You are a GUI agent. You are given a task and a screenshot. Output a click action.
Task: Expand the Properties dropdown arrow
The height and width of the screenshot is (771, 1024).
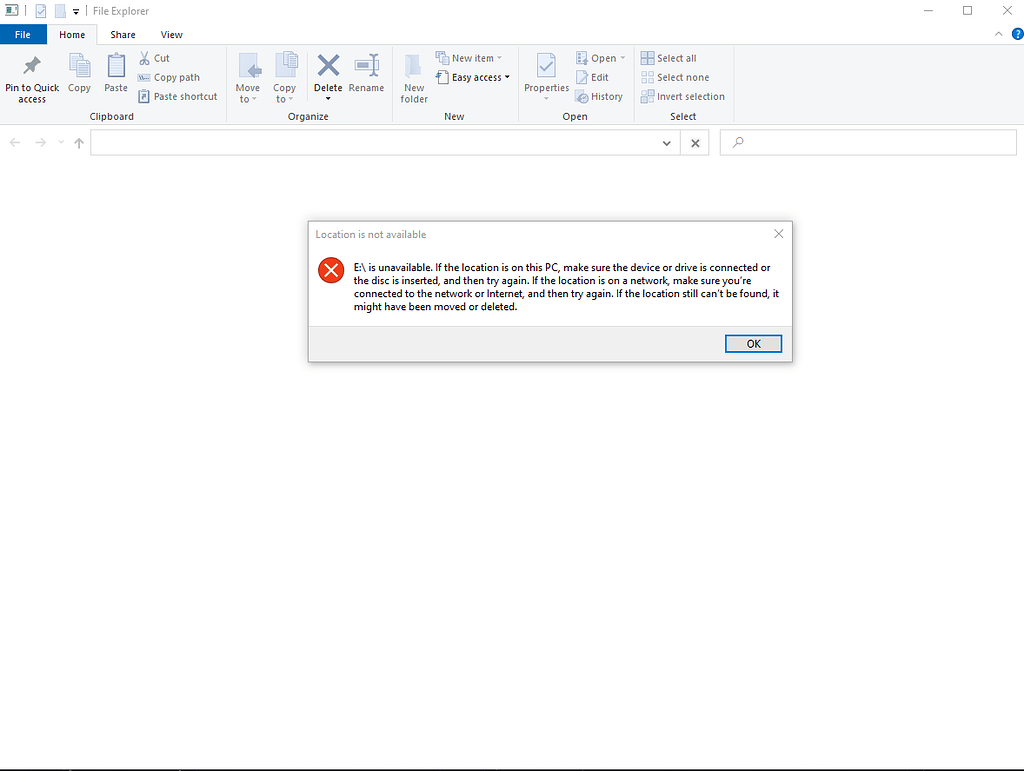547,99
